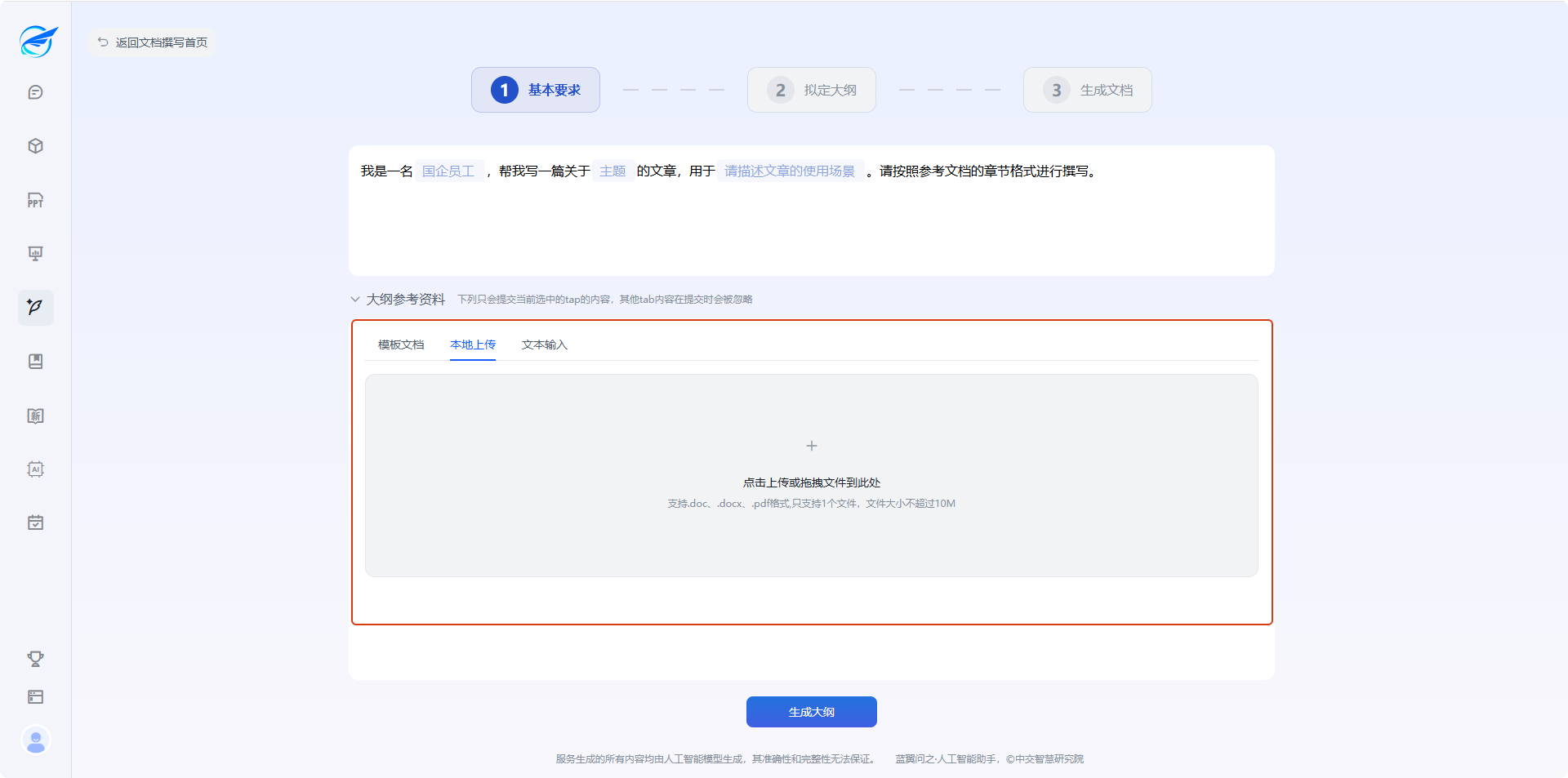Open the PPT tool in sidebar
Viewport: 1568px width, 778px height.
pos(35,200)
